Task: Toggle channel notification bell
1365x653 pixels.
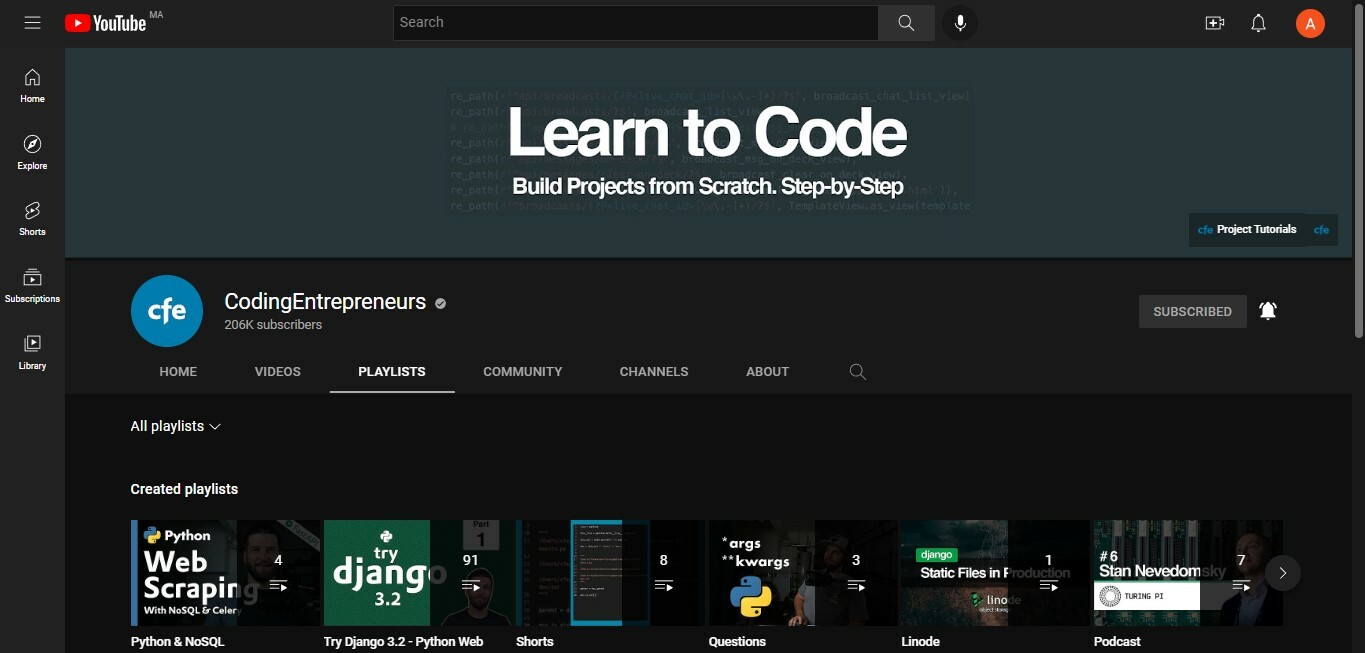Action: coord(1268,311)
